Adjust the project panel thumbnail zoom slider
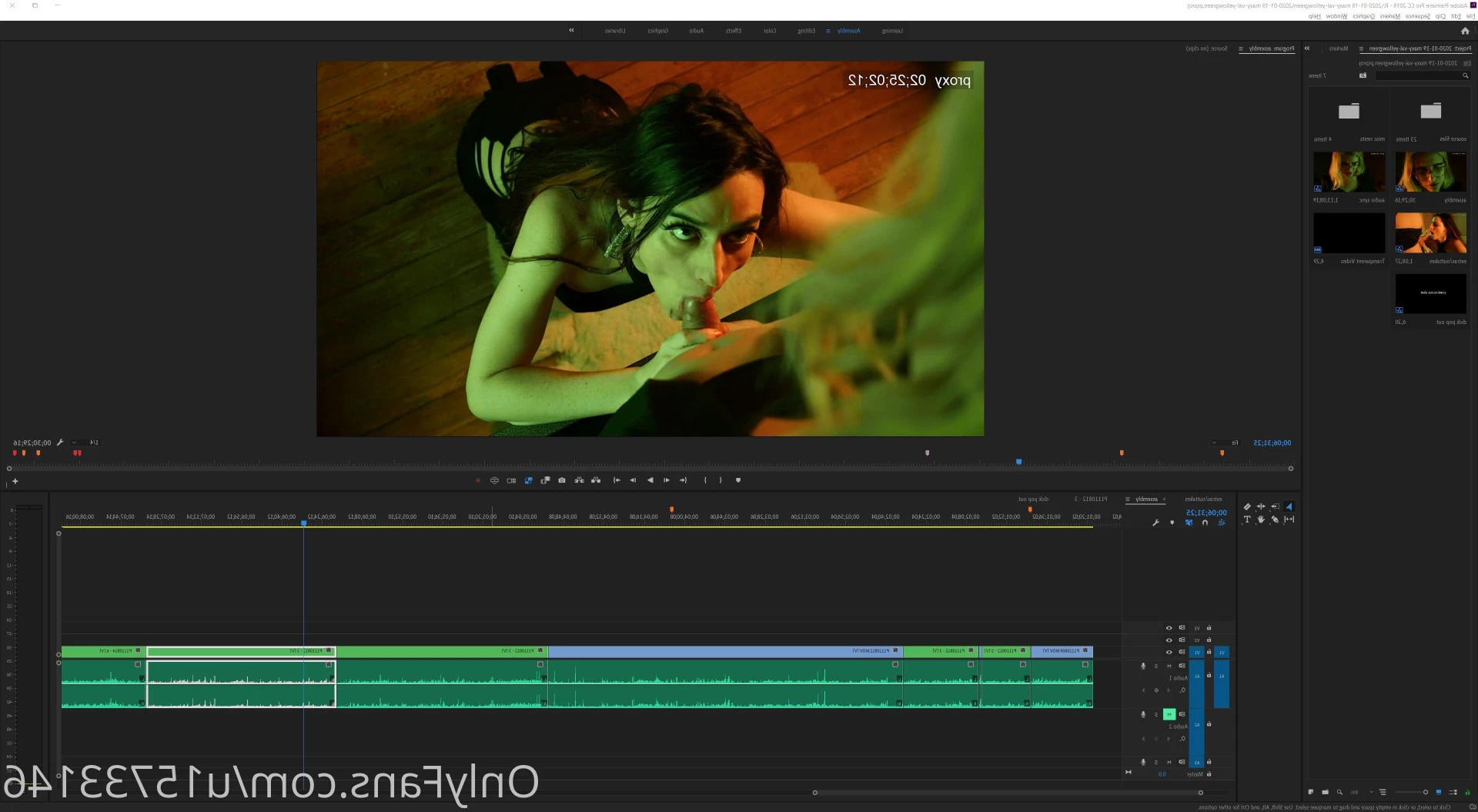1478x812 pixels. (x=1412, y=792)
